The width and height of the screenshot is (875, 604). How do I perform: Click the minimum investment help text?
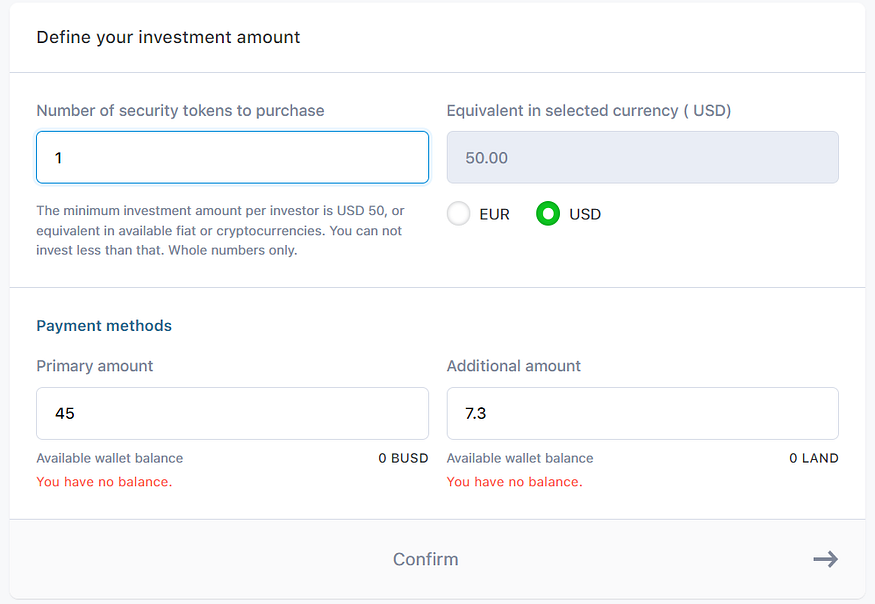pyautogui.click(x=220, y=230)
